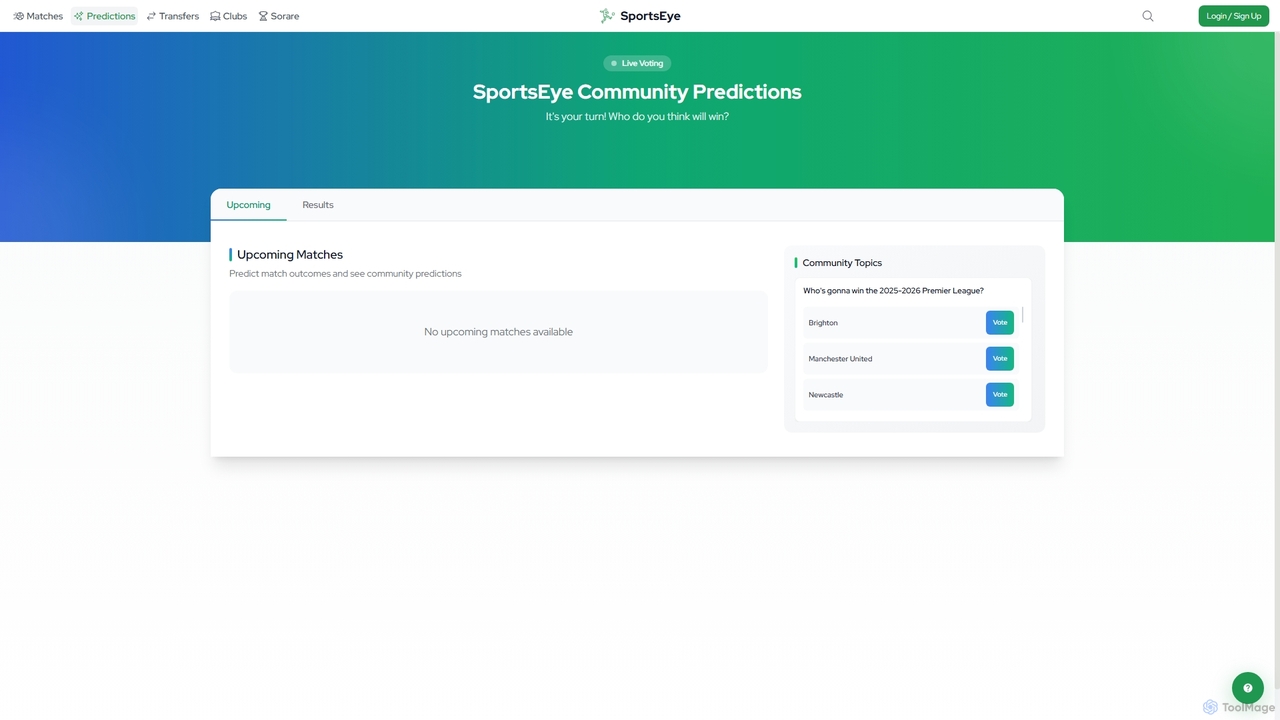Screen dimensions: 1280x720
Task: Click the SportsEye logo
Action: (640, 16)
